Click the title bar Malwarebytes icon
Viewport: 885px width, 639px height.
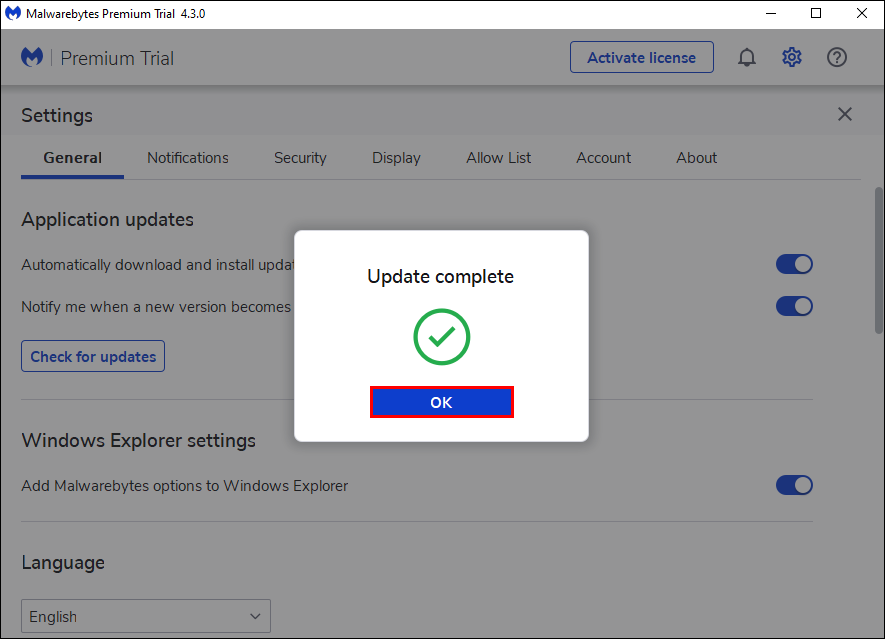click(12, 13)
